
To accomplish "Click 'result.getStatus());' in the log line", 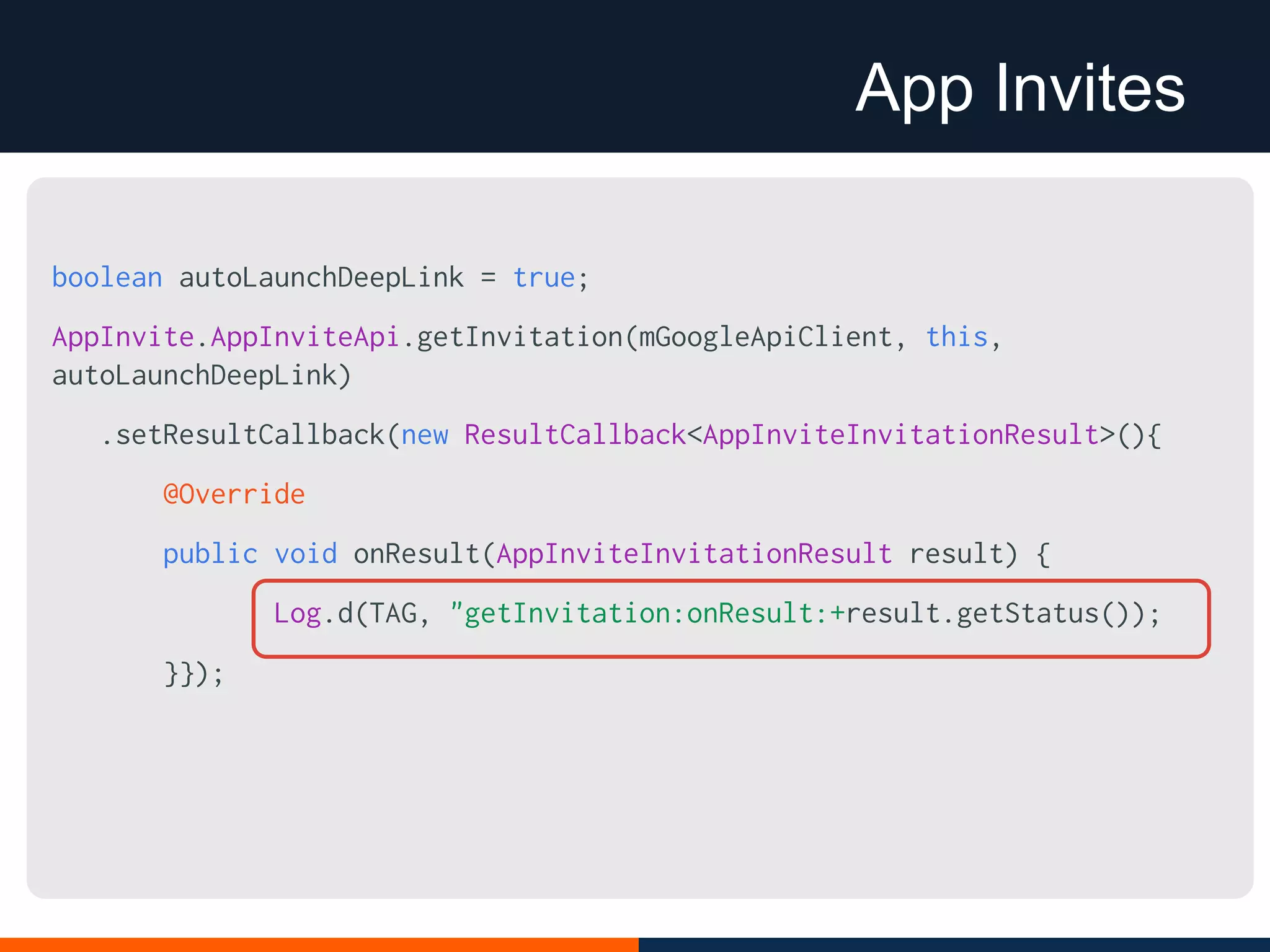I will point(1003,614).
